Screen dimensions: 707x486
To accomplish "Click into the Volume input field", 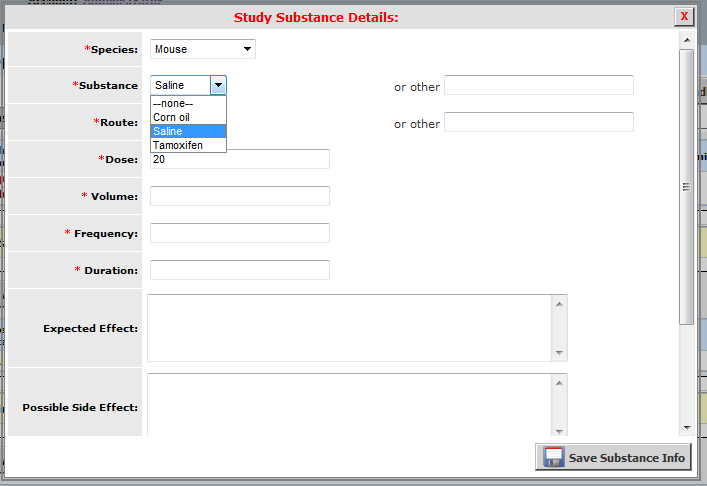I will [x=239, y=196].
